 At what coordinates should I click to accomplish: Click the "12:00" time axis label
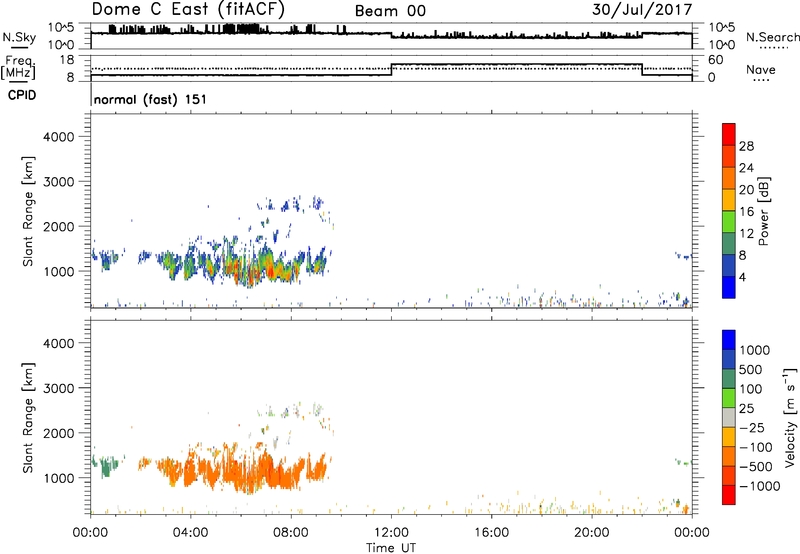tap(391, 532)
